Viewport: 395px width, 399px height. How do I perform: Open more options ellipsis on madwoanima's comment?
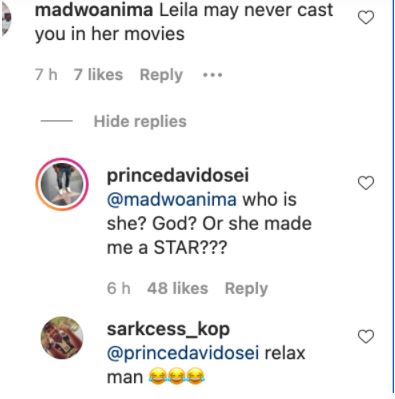click(213, 75)
